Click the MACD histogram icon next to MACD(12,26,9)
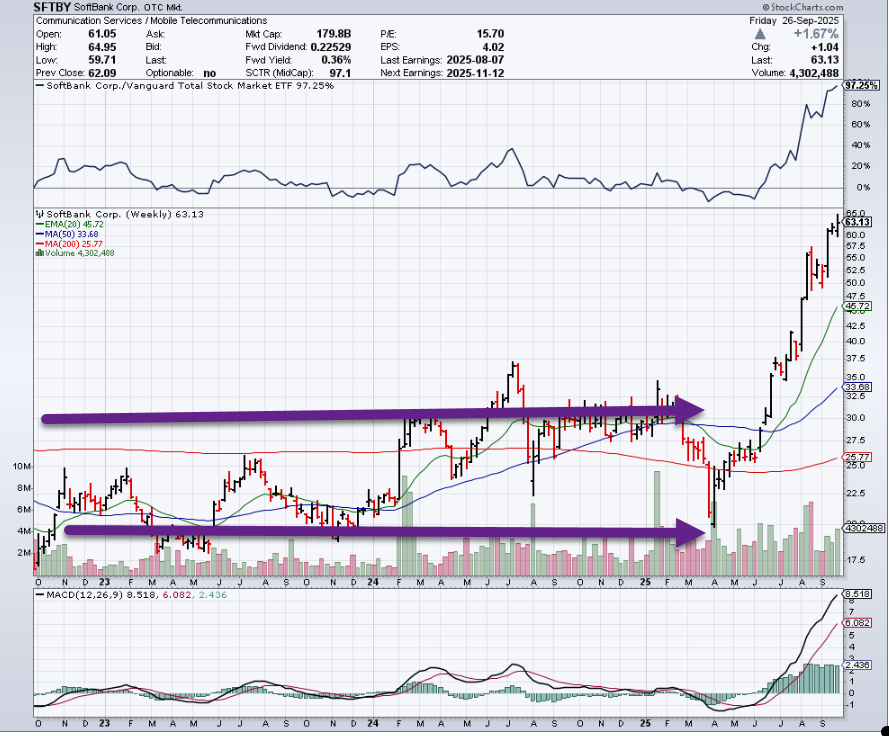 tap(39, 597)
